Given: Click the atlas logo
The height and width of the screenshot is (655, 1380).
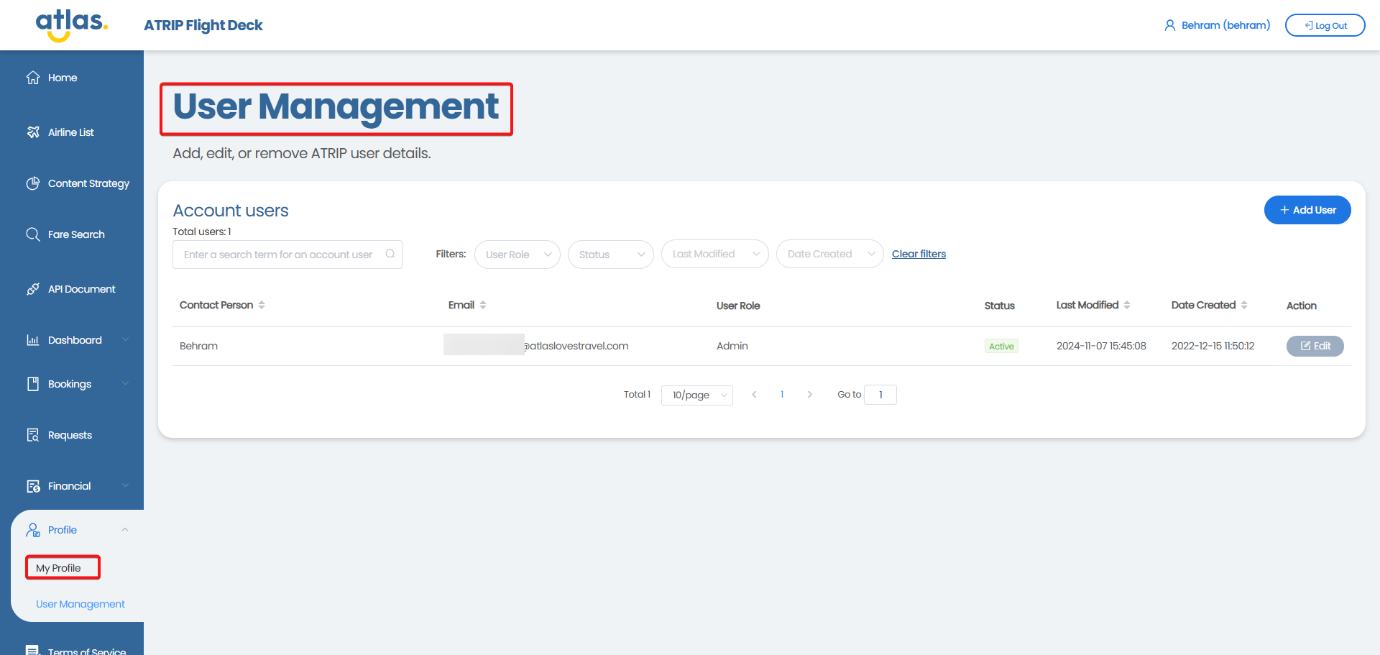Looking at the screenshot, I should (70, 25).
